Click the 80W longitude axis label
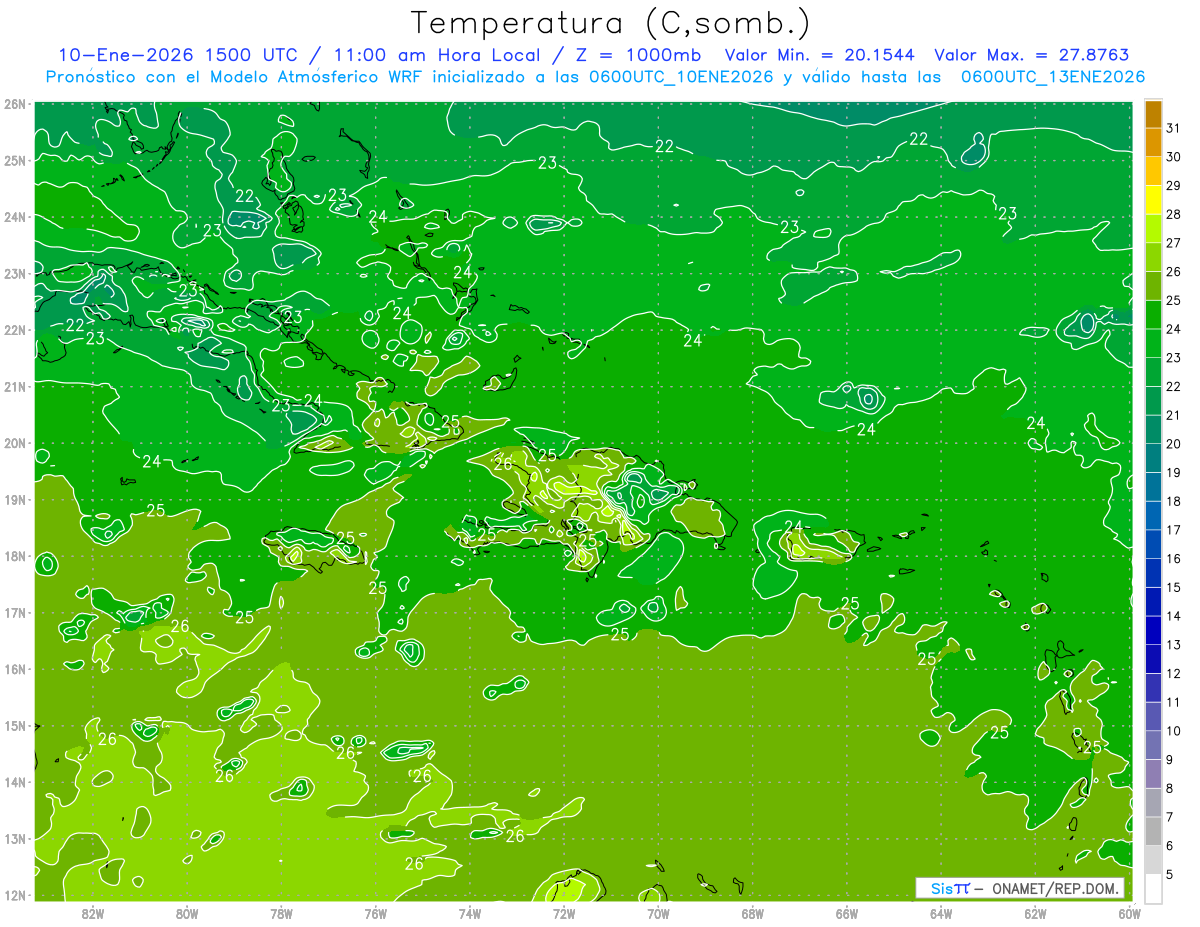Screen dimensions: 1200x927 (x=187, y=912)
